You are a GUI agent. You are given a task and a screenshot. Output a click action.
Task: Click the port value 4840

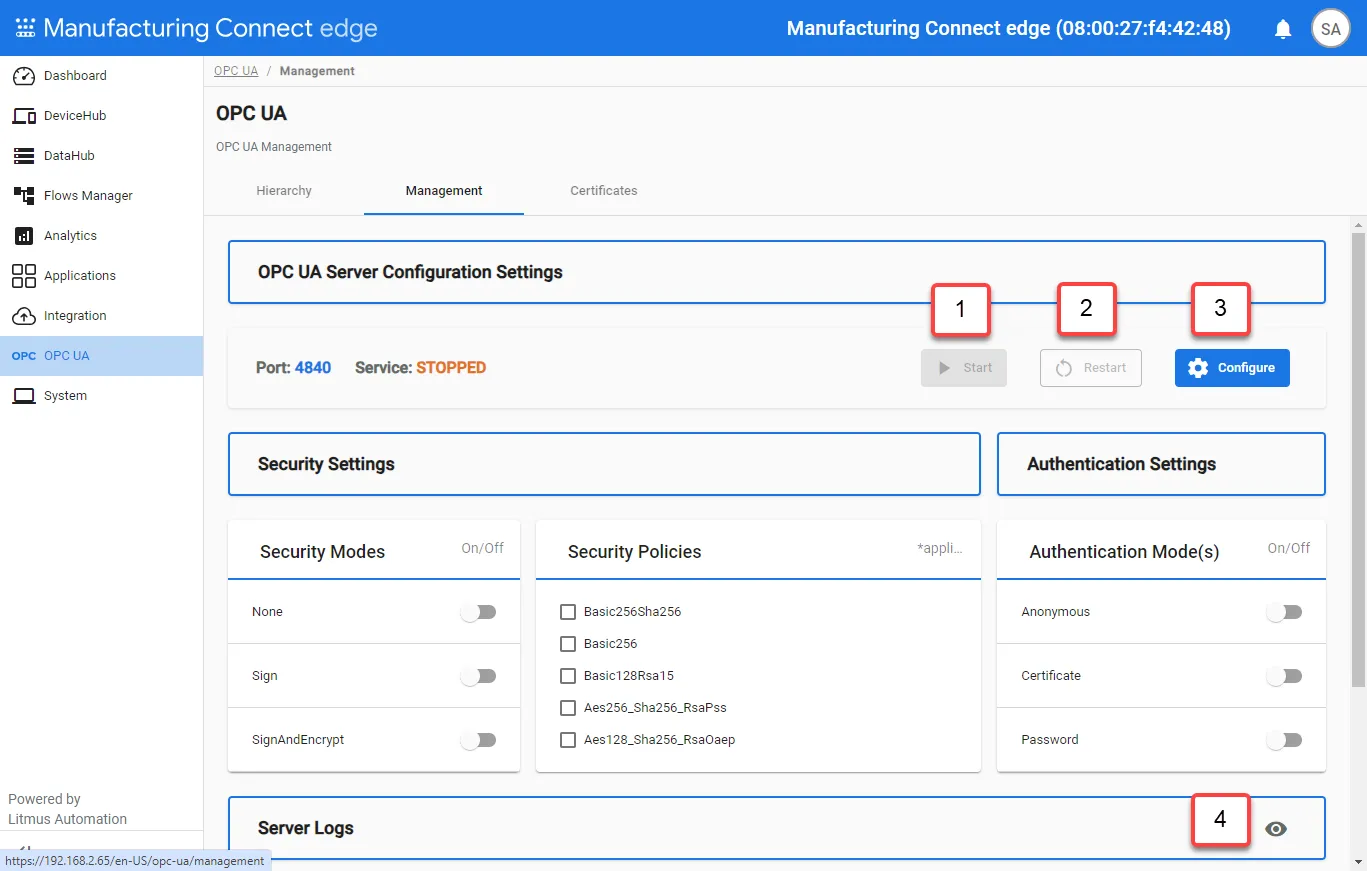point(313,368)
